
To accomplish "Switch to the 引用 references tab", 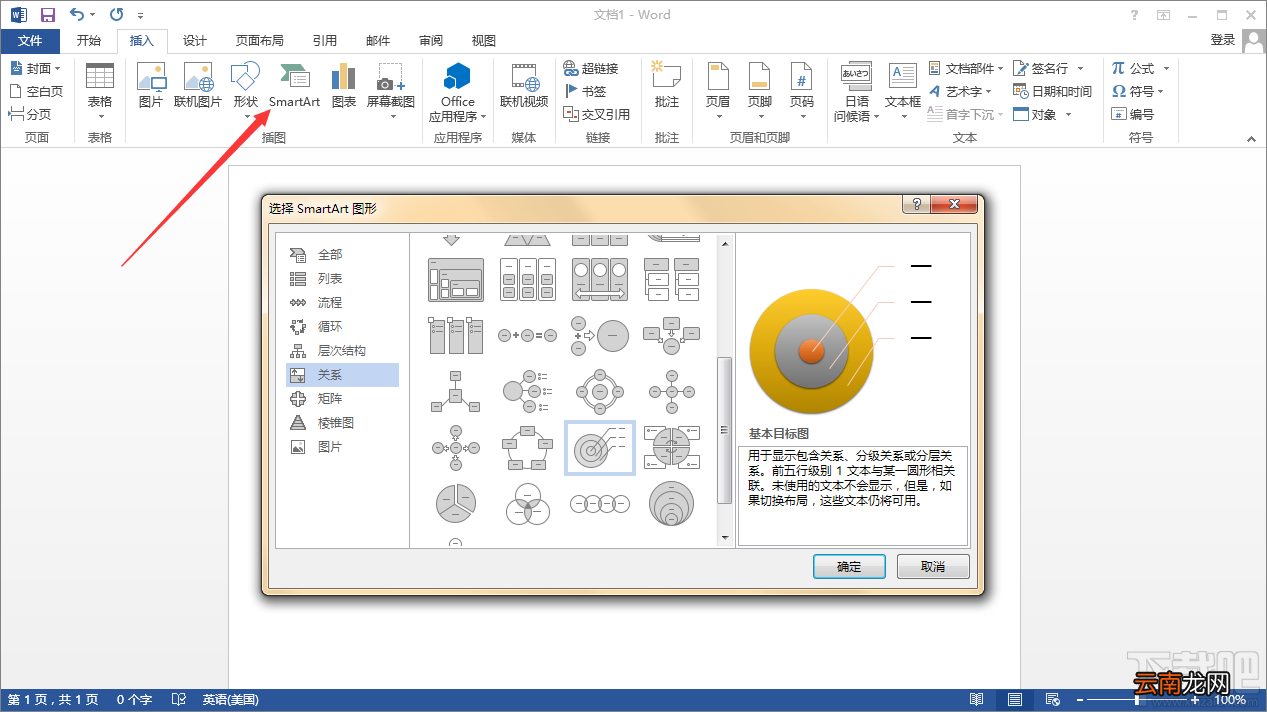I will point(325,41).
